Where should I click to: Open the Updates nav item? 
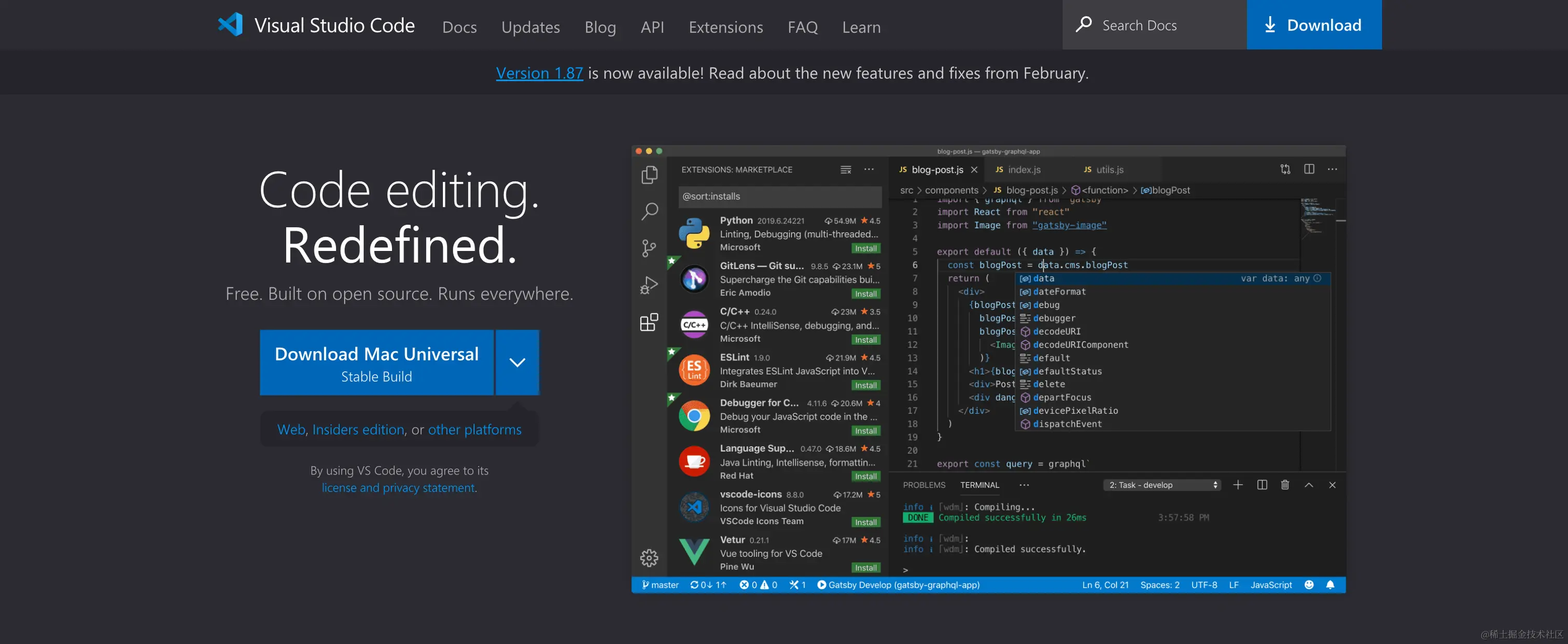531,27
